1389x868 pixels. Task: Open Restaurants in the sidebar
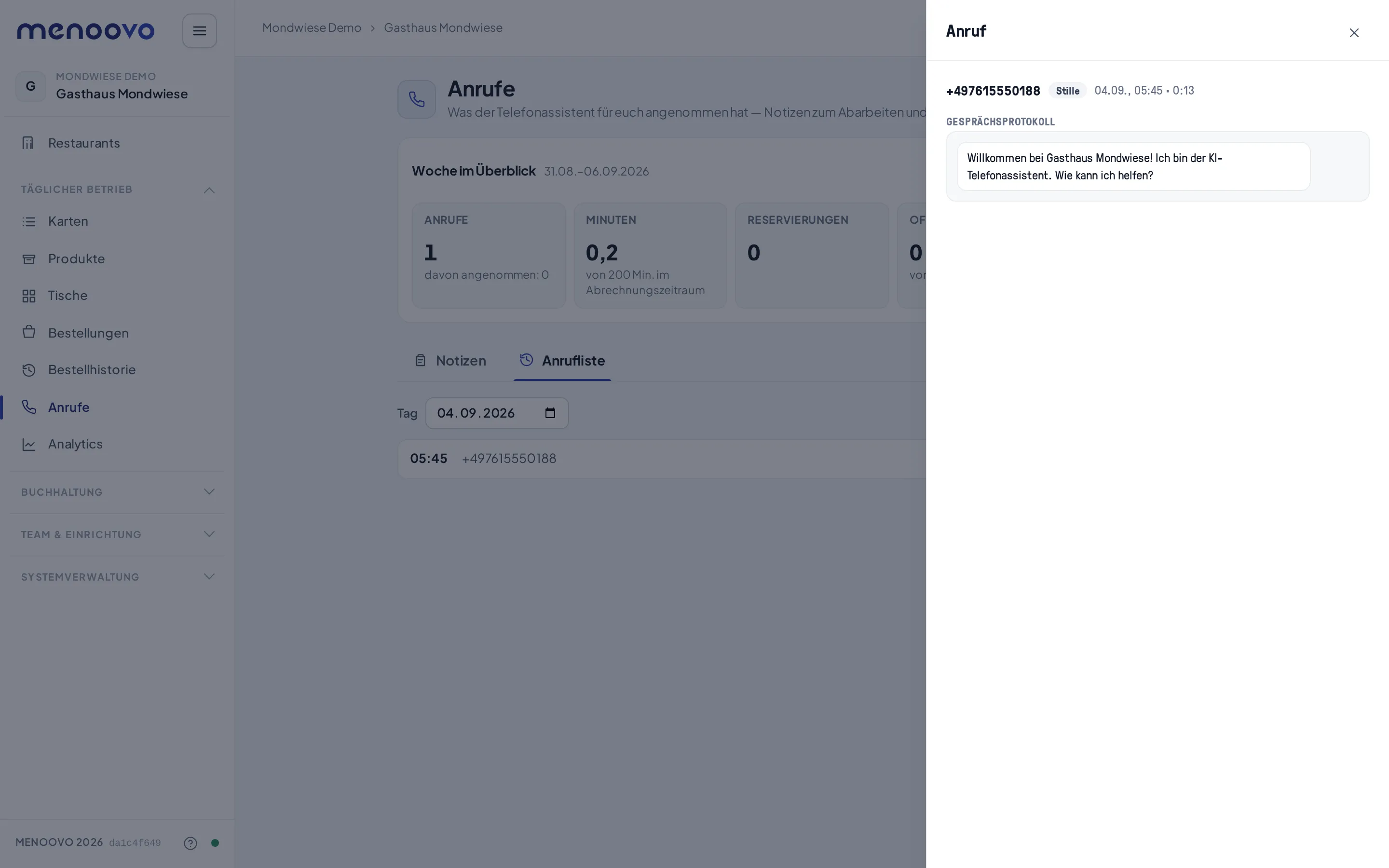tap(117, 143)
